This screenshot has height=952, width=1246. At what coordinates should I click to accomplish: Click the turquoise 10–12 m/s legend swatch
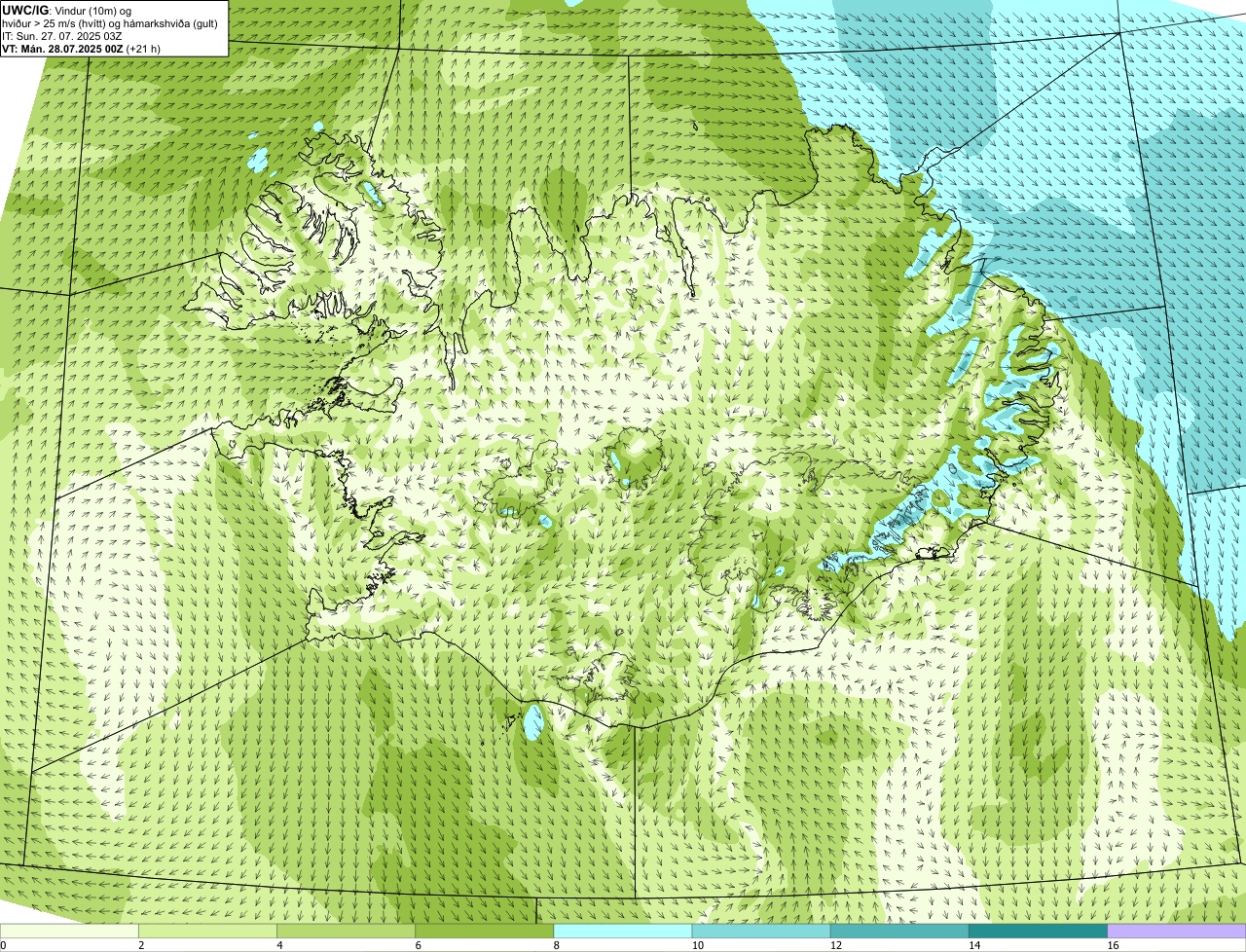pos(761,932)
